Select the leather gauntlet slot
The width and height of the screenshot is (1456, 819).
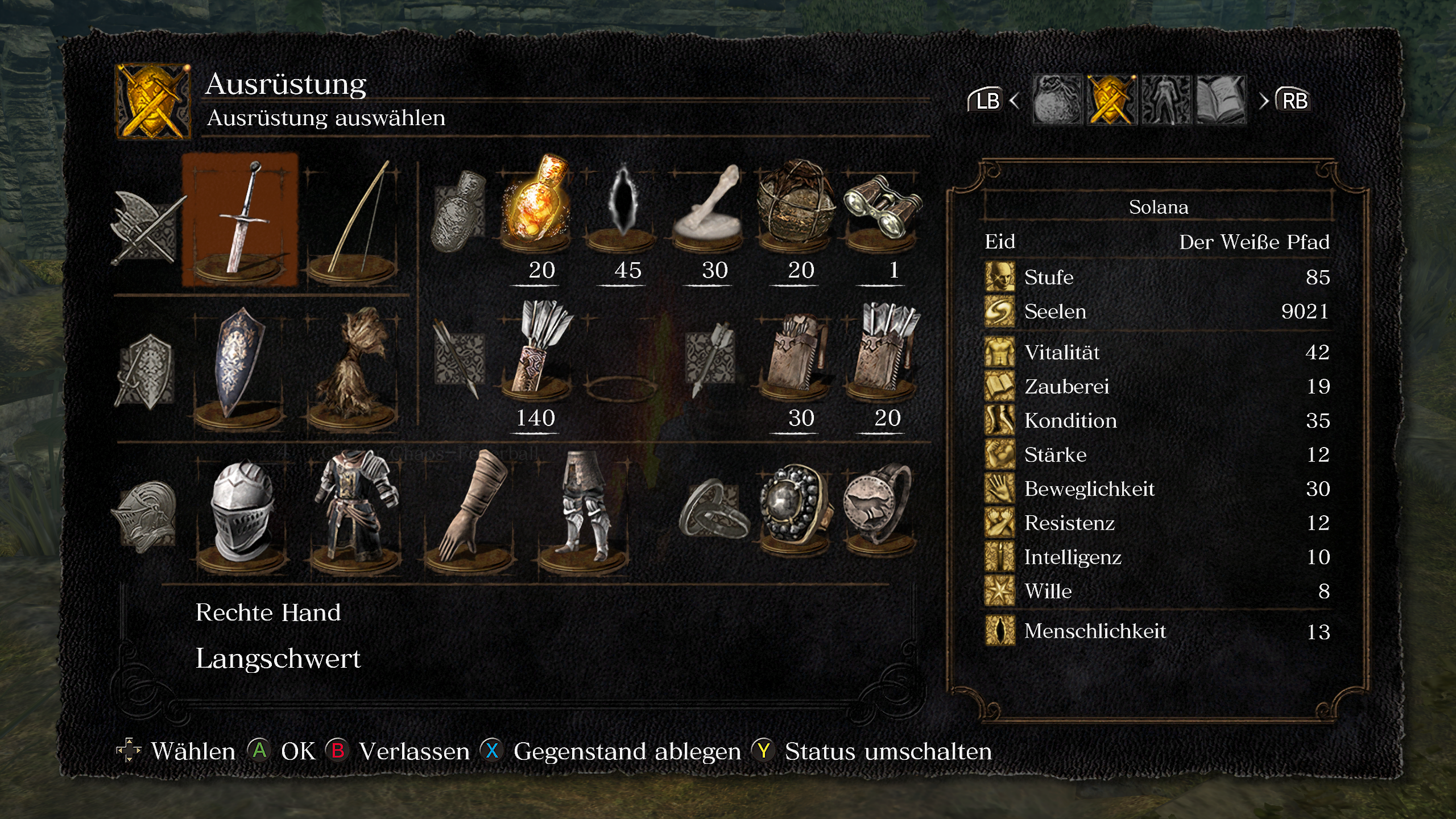coord(470,510)
